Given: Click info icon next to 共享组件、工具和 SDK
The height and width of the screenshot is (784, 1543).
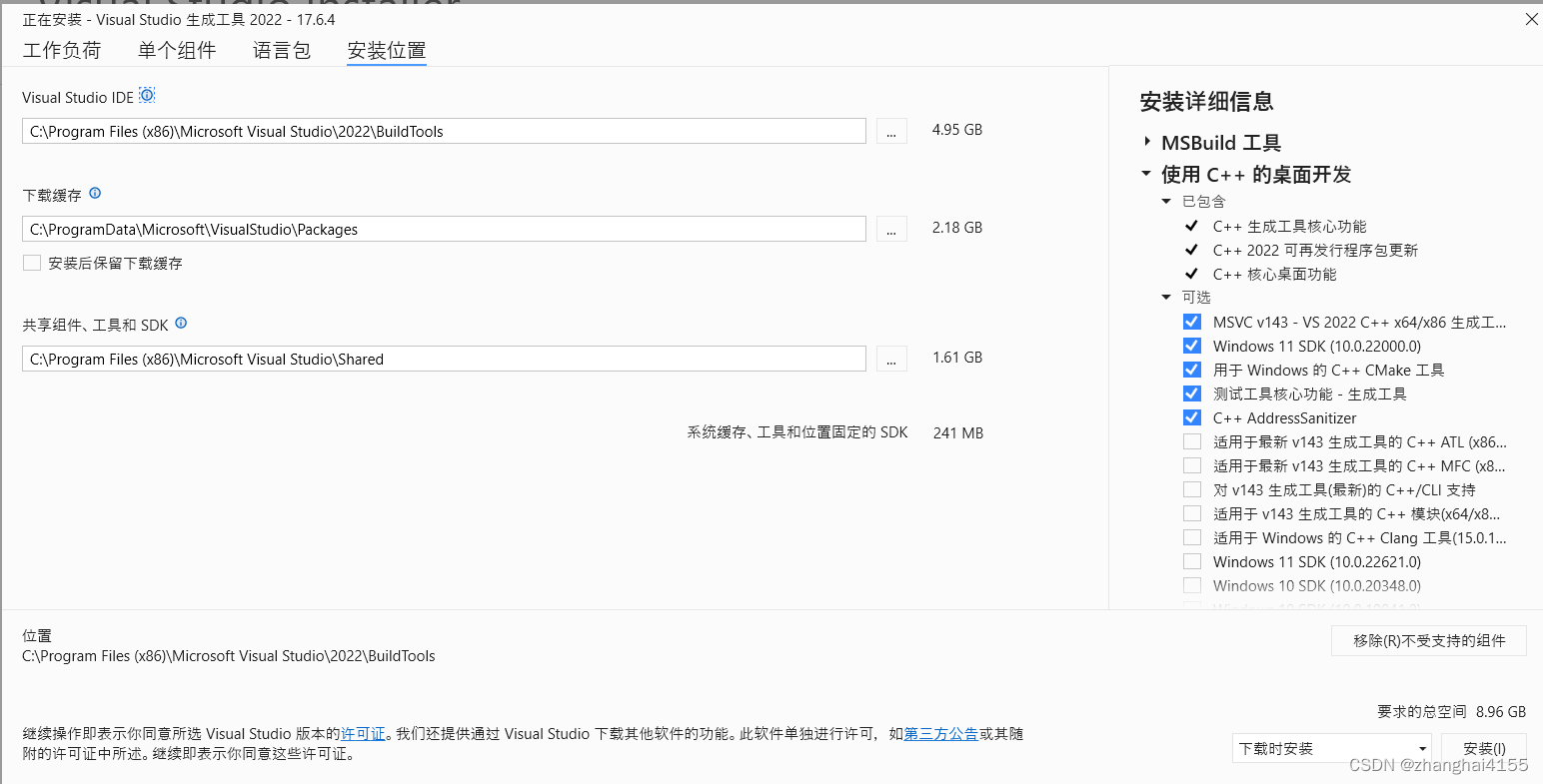Looking at the screenshot, I should pyautogui.click(x=181, y=324).
